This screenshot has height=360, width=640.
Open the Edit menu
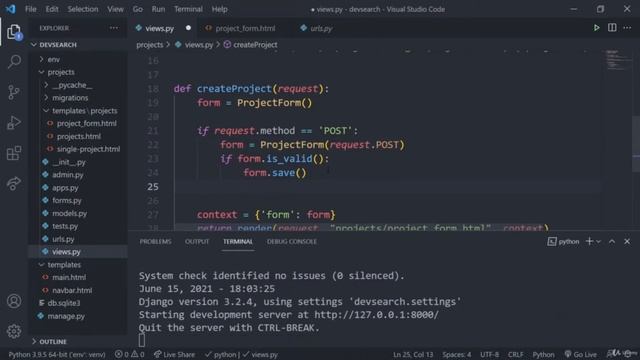tap(52, 9)
